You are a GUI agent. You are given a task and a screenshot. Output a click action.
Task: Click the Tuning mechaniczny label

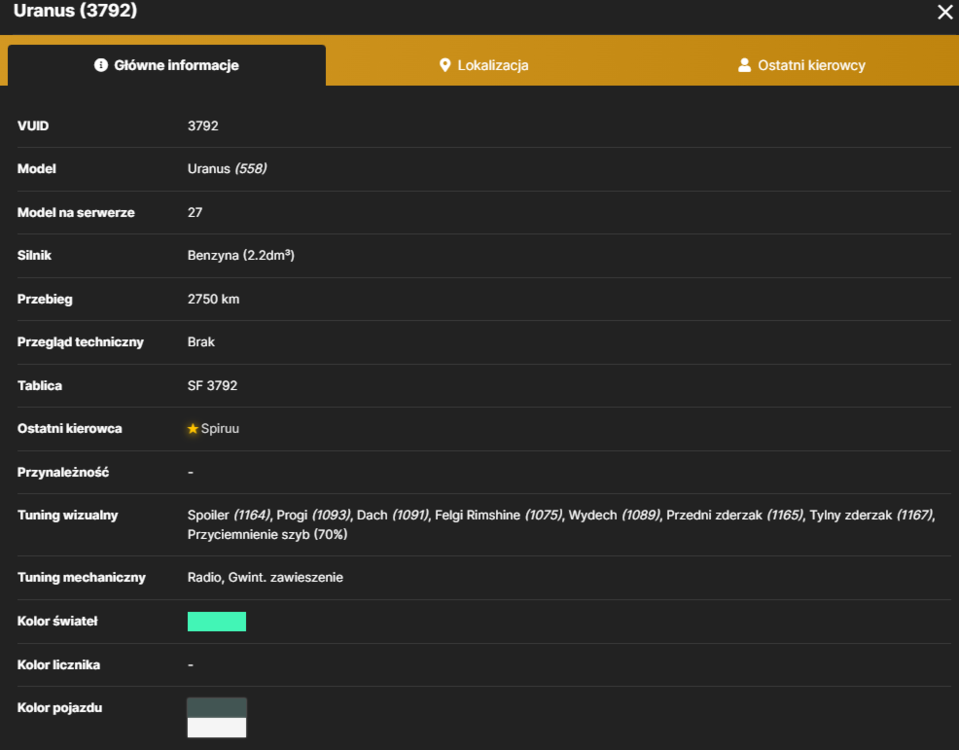pos(81,577)
